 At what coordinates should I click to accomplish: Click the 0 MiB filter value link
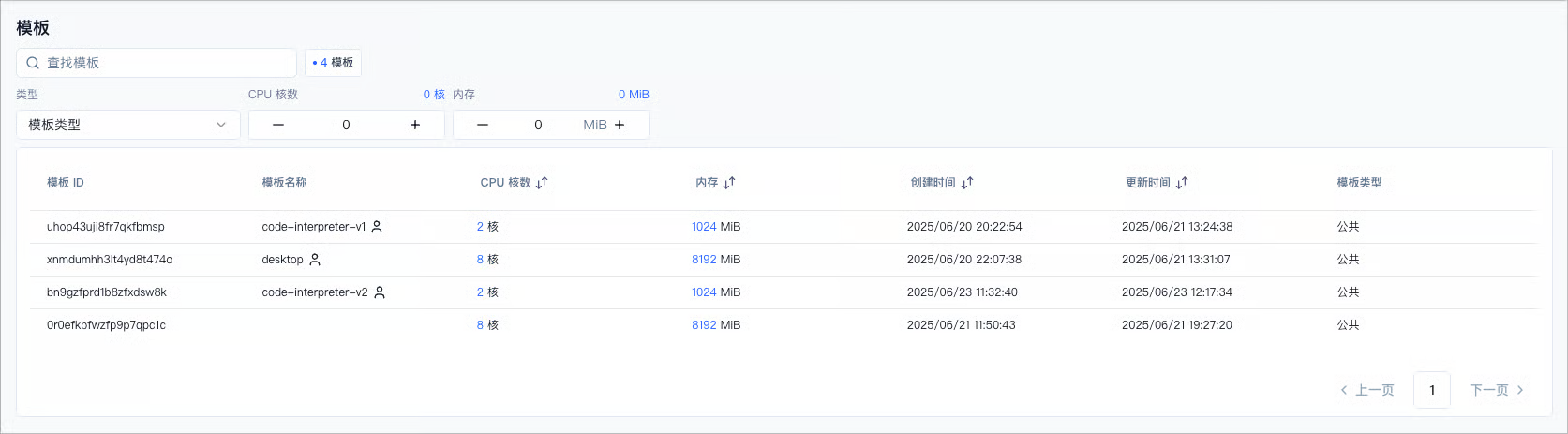point(634,95)
